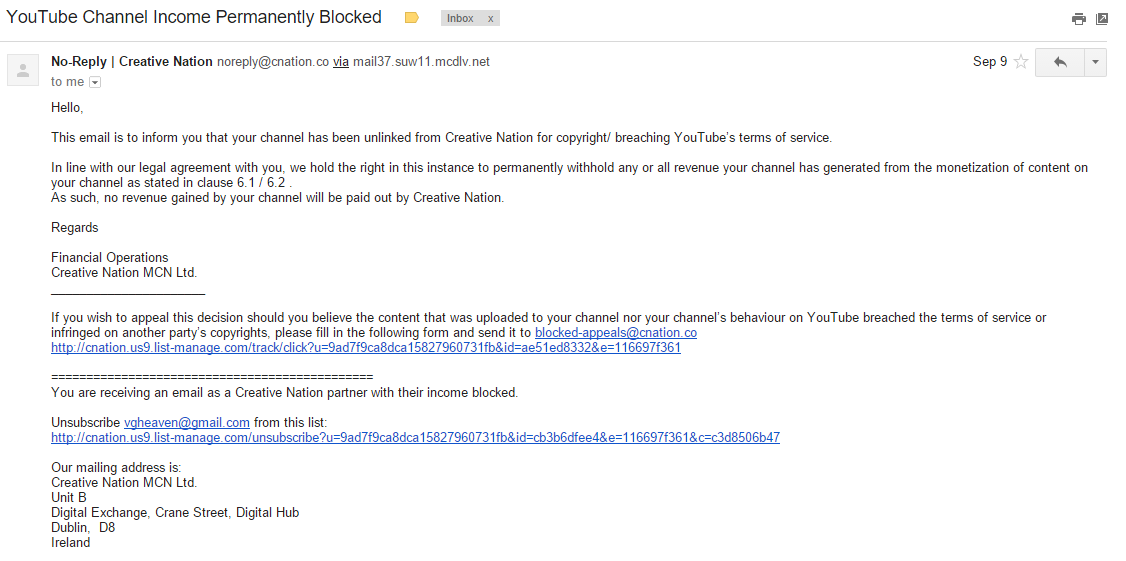
Task: Open the list-manage track/click appeal form link
Action: pyautogui.click(x=366, y=348)
